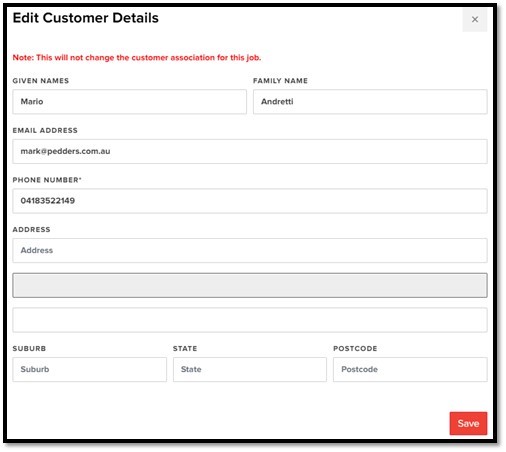Click the first Address line input
Viewport: 506px width, 452px height.
tap(250, 250)
